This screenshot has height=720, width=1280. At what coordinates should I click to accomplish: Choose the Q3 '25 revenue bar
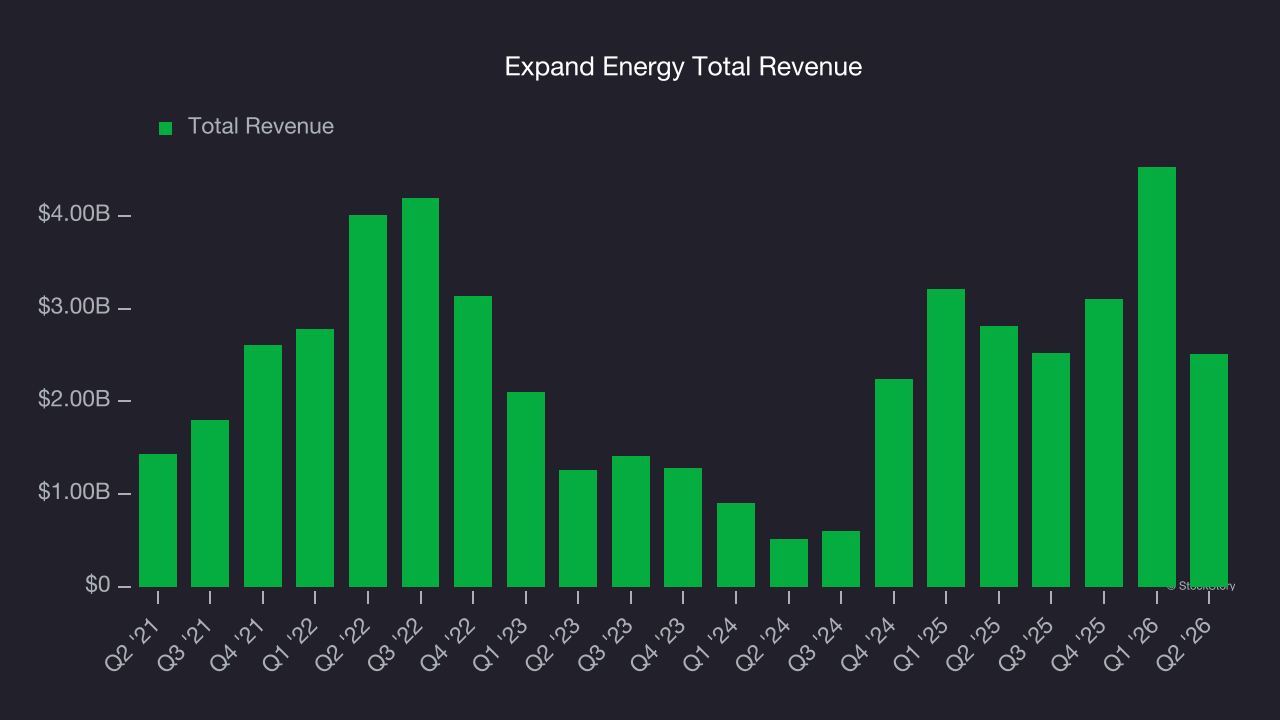1051,470
